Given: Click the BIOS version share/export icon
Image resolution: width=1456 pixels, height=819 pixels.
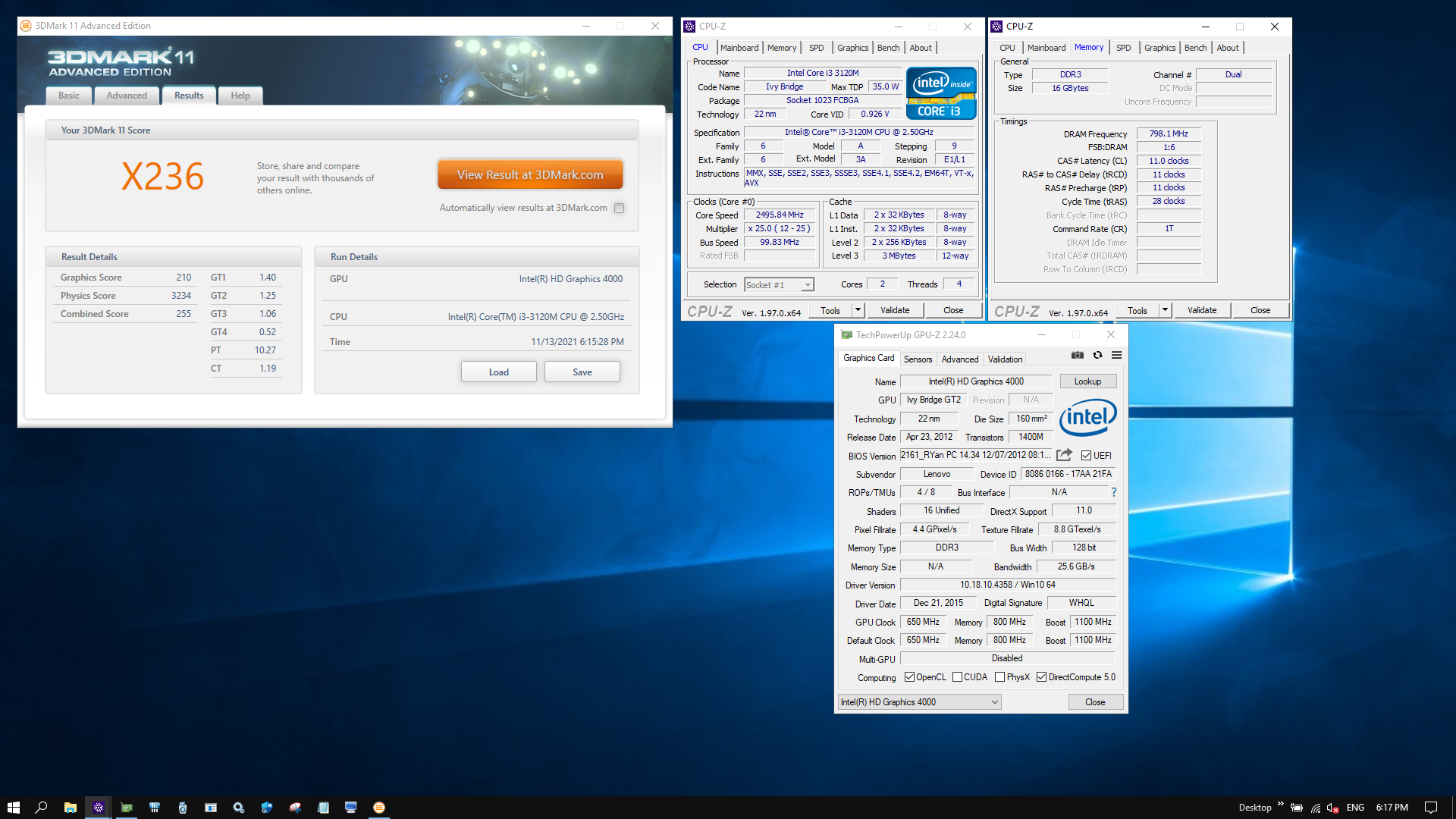Looking at the screenshot, I should coord(1065,455).
